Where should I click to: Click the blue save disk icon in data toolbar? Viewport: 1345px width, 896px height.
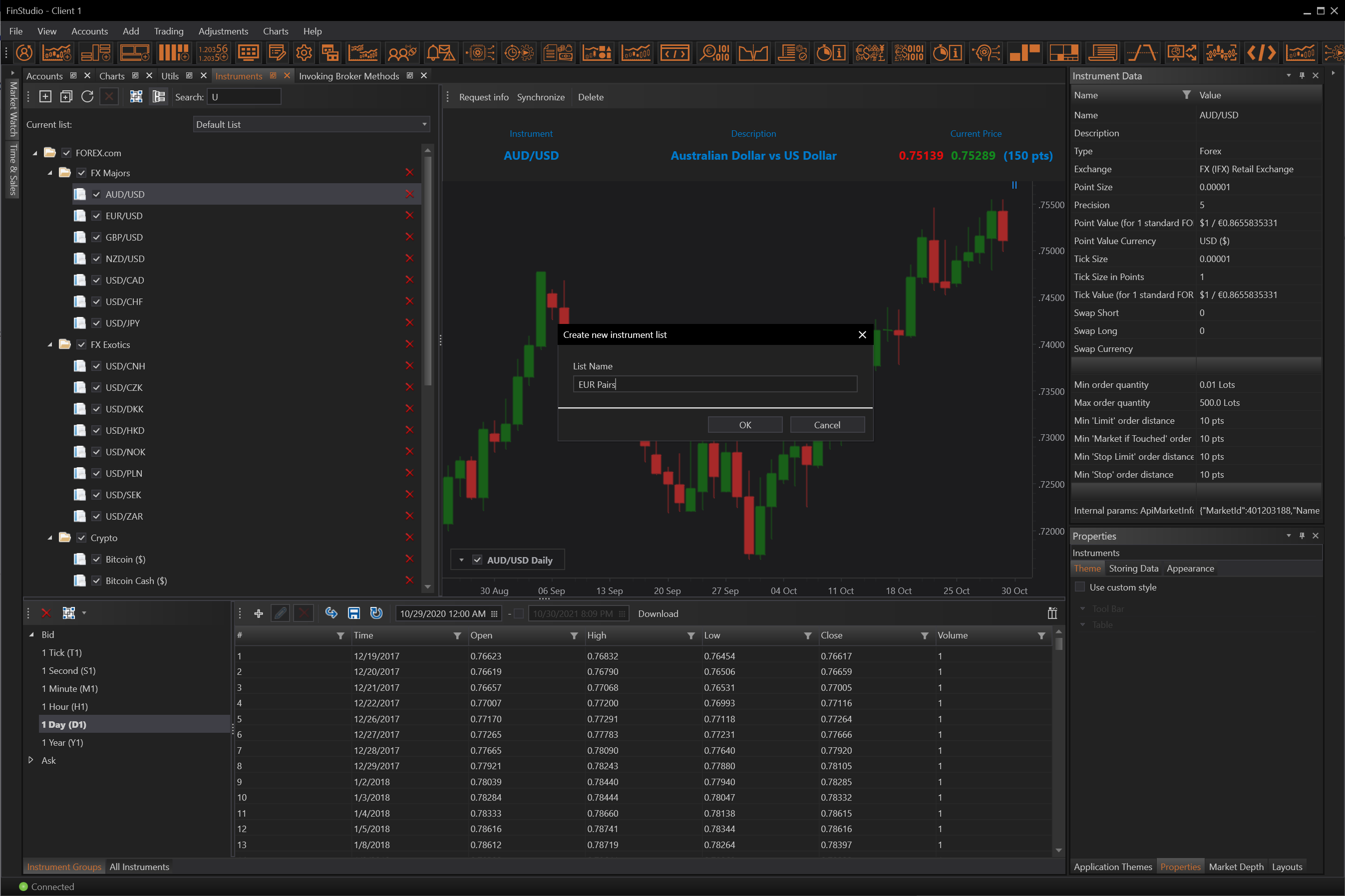point(353,613)
